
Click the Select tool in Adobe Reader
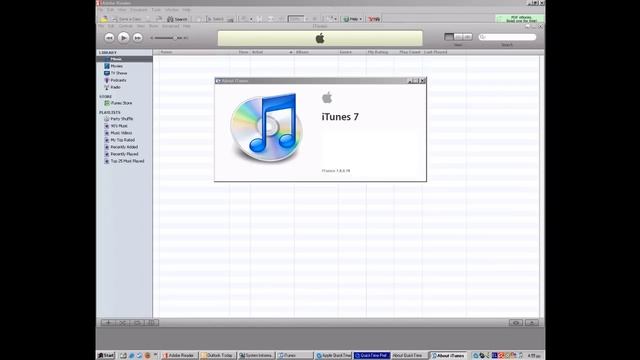coord(215,19)
